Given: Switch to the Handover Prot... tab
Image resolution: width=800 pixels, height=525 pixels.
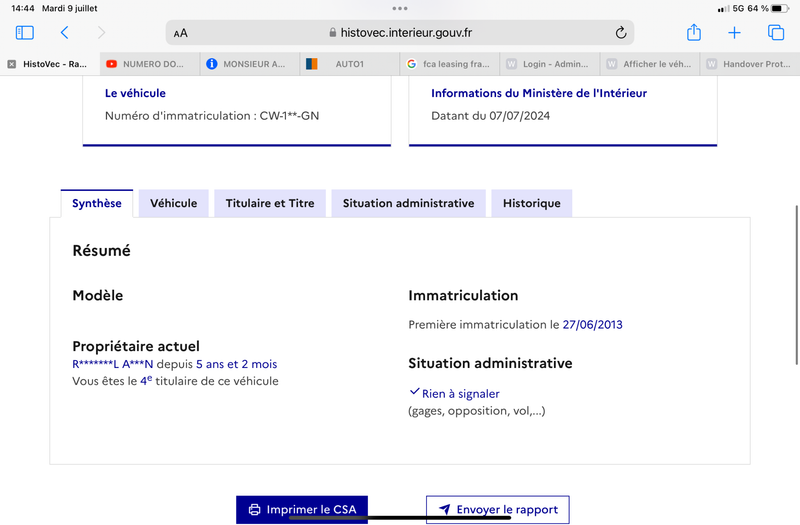Looking at the screenshot, I should tap(750, 64).
